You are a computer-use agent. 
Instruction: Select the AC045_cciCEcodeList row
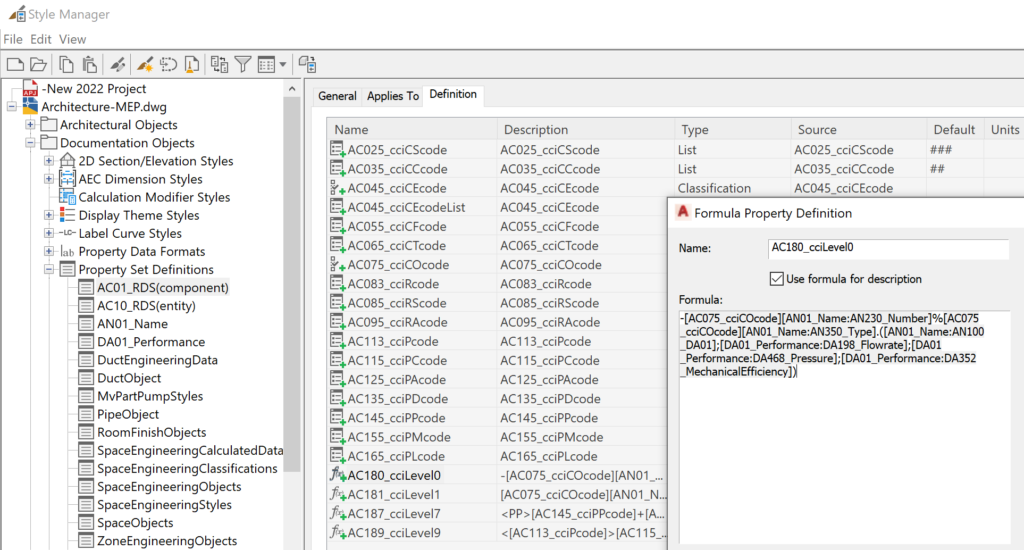498,207
